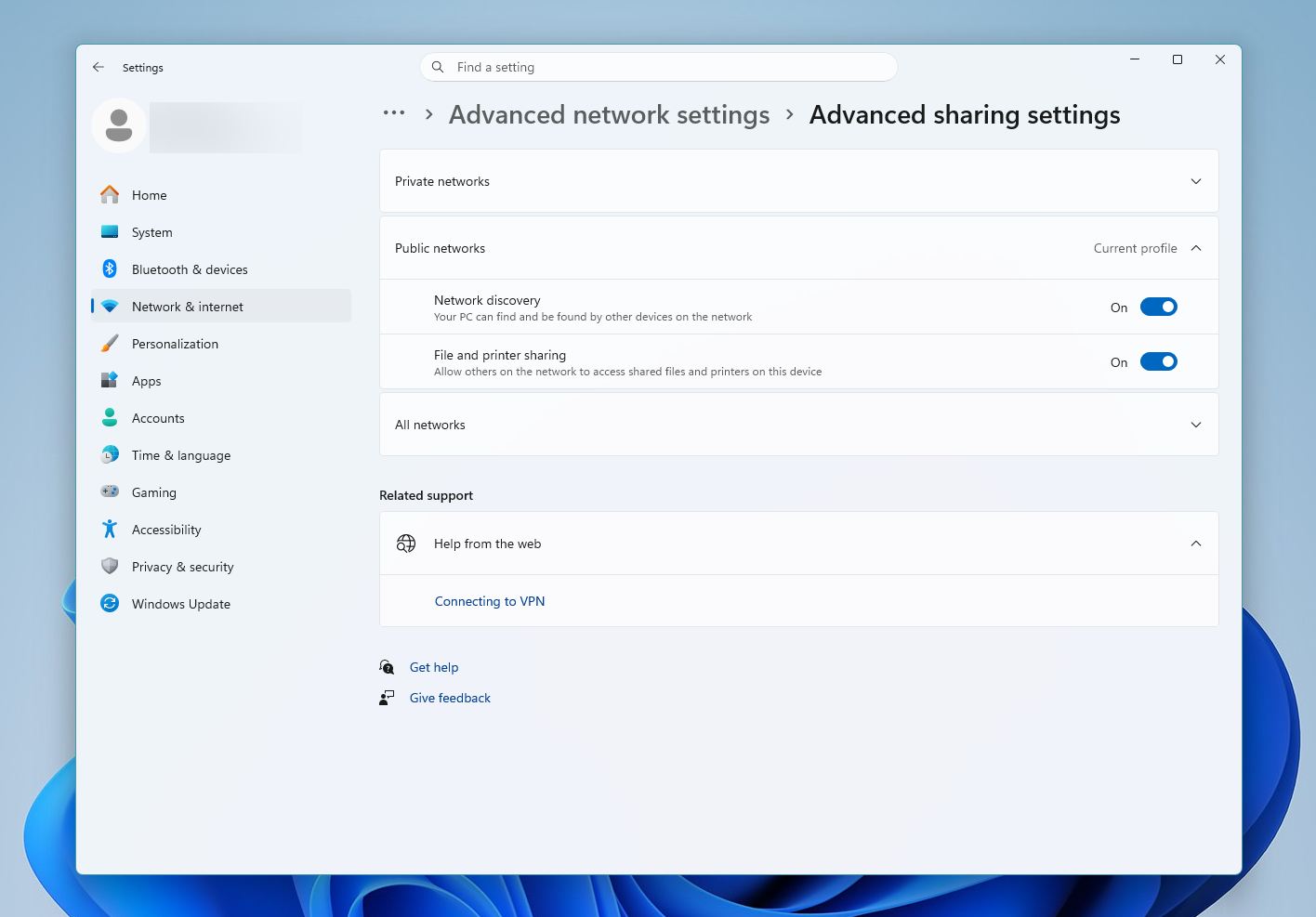Screen dimensions: 1316x917
Task: Click the search magnifier icon
Action: tap(438, 67)
